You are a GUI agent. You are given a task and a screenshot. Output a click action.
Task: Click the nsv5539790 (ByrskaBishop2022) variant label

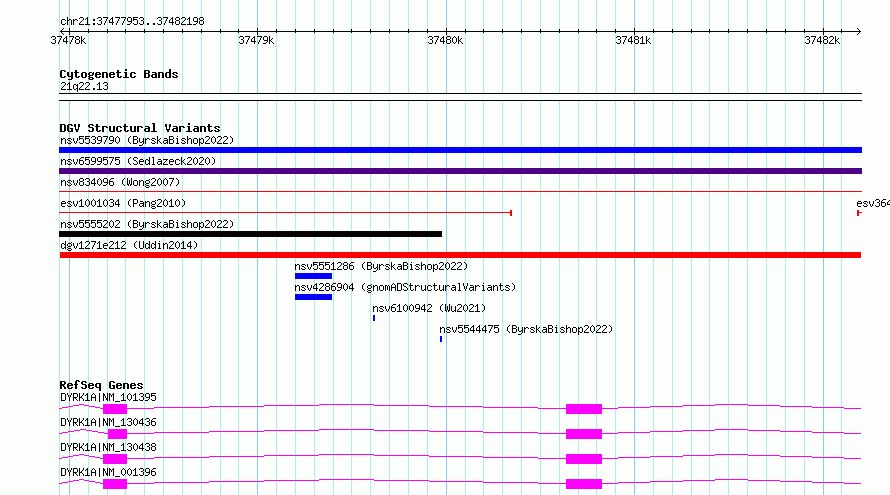click(147, 140)
